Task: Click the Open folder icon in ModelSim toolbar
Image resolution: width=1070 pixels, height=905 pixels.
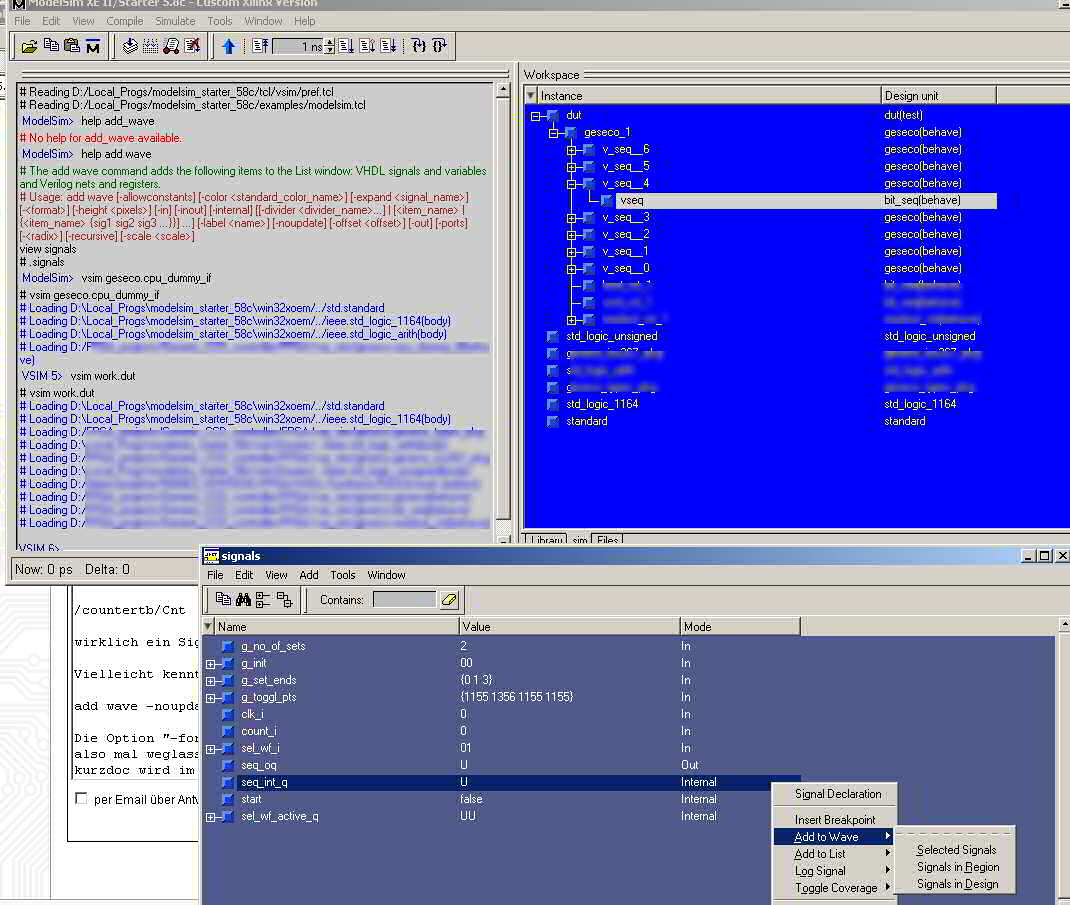Action: 29,46
